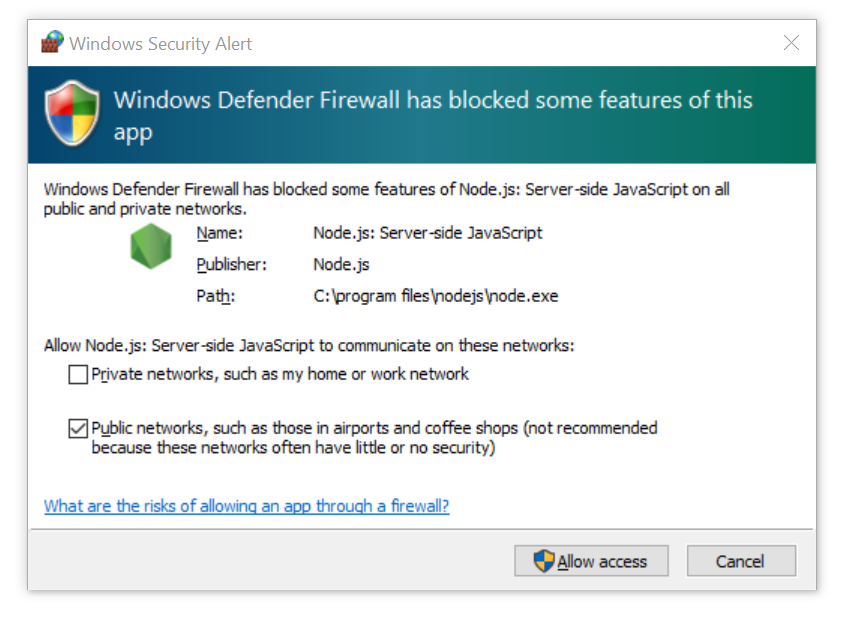
Task: Click the Publisher field label
Action: 231,264
